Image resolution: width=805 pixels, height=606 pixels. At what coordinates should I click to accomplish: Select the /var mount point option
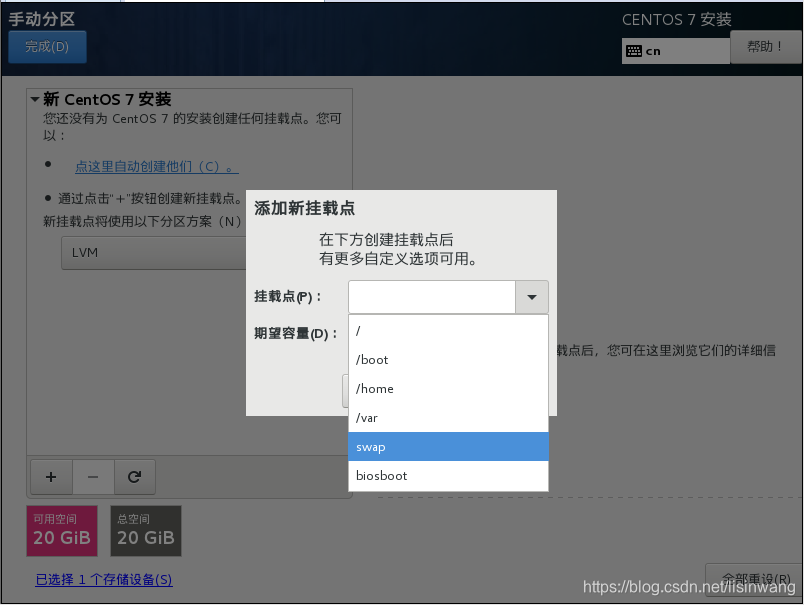tap(448, 418)
